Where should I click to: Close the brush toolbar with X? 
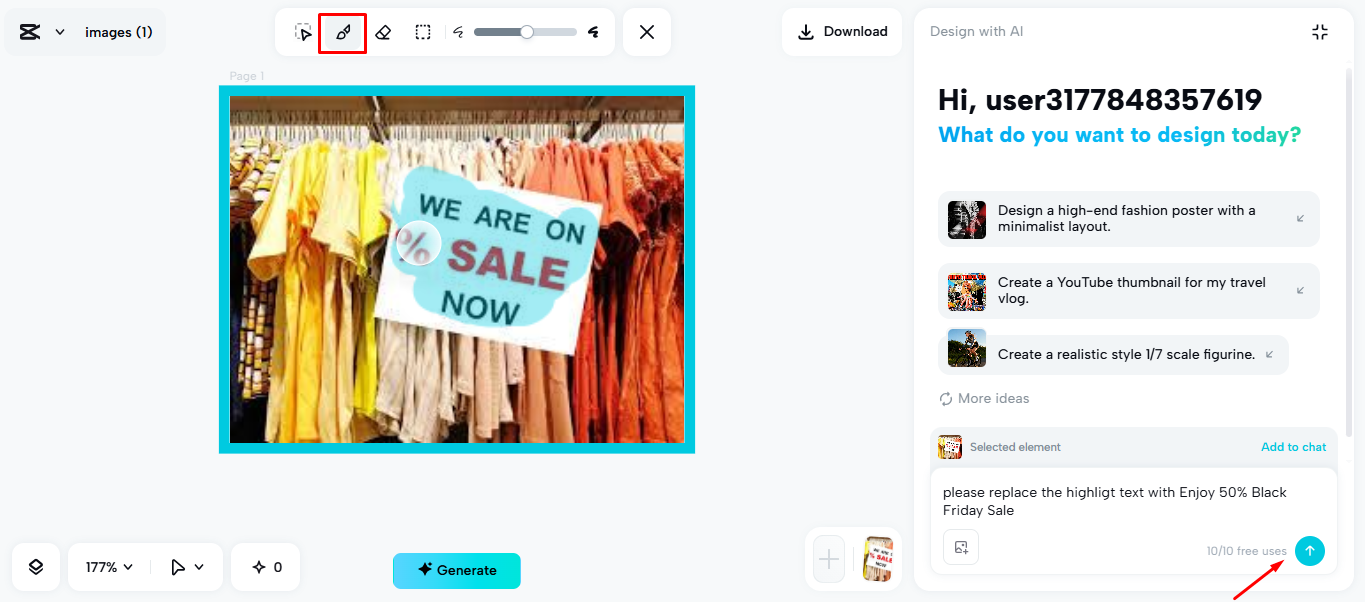click(647, 32)
